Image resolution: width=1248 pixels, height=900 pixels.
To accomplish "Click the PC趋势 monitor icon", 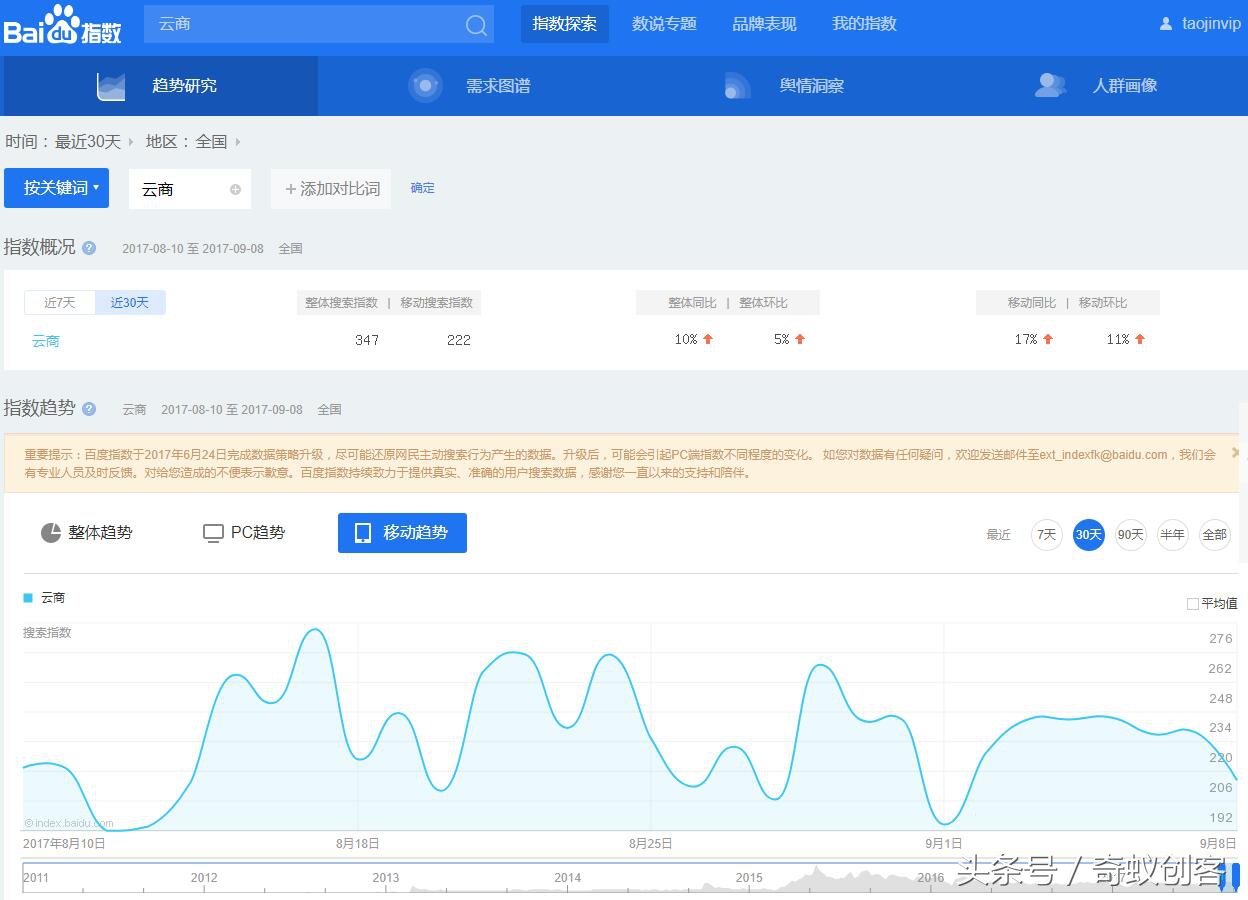I will [x=213, y=533].
